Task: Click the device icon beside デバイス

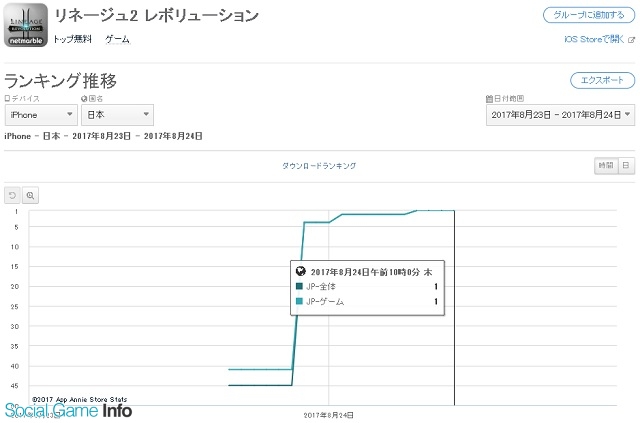Action: pyautogui.click(x=8, y=99)
